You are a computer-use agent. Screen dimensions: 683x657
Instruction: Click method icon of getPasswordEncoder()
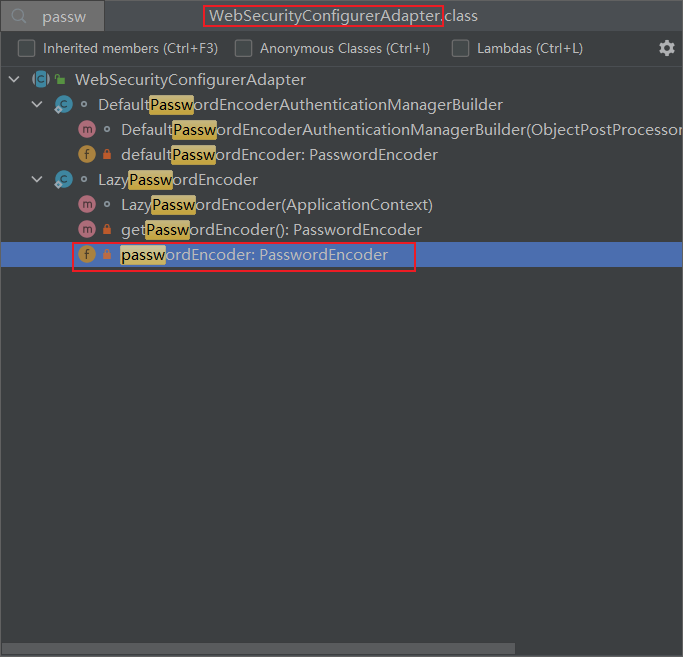pyautogui.click(x=87, y=229)
